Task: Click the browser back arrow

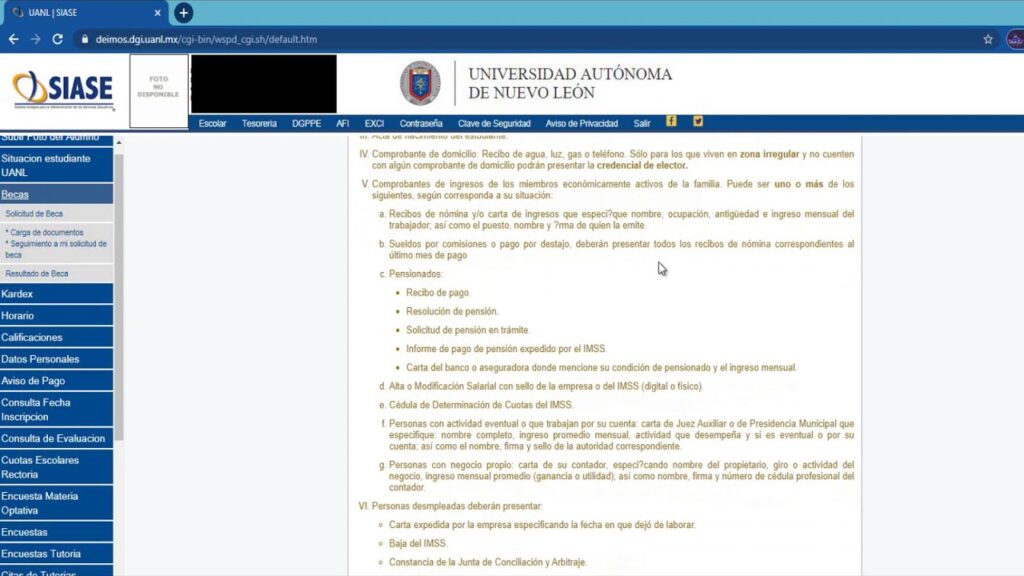Action: (x=14, y=39)
